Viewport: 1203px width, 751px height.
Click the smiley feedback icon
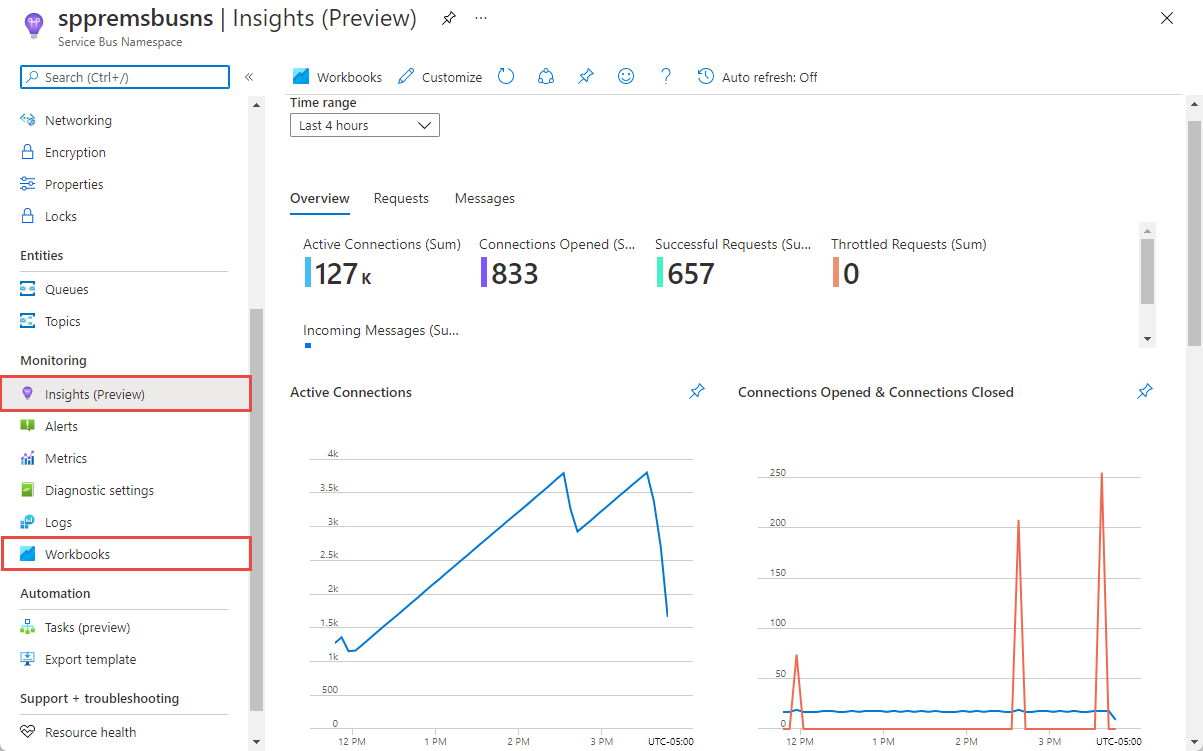(626, 77)
